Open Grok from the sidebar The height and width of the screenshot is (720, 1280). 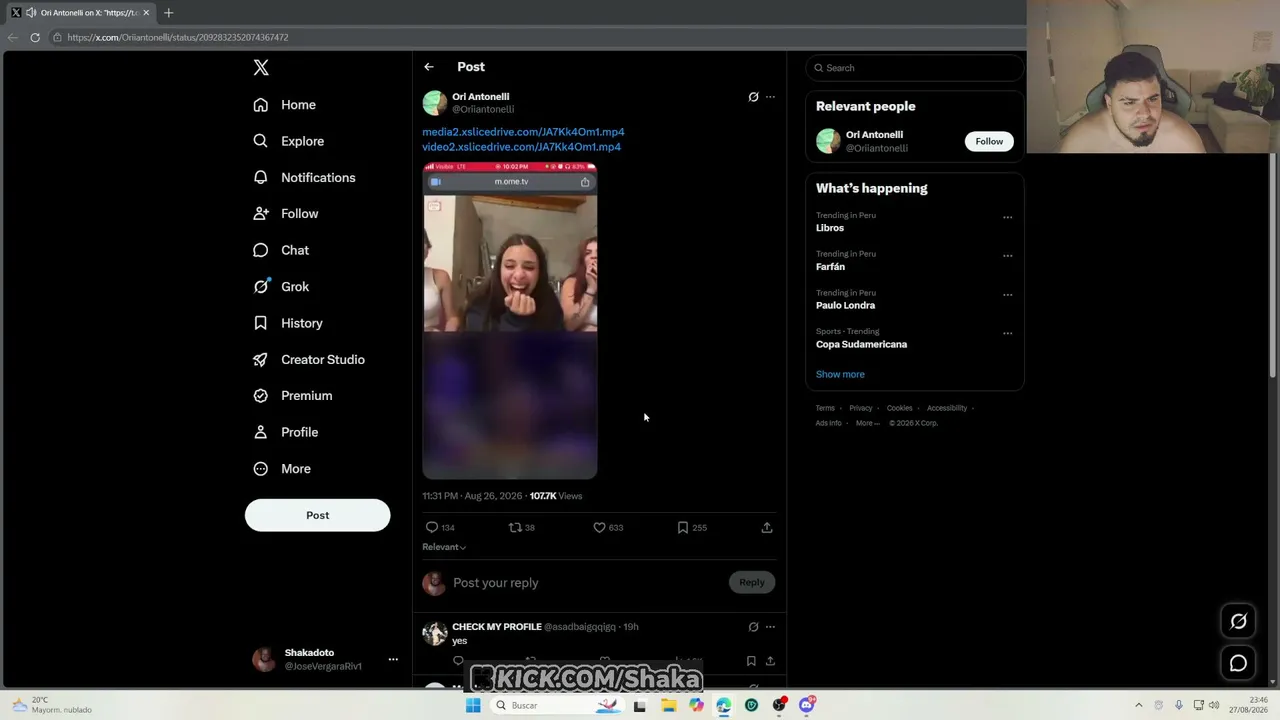(x=281, y=287)
